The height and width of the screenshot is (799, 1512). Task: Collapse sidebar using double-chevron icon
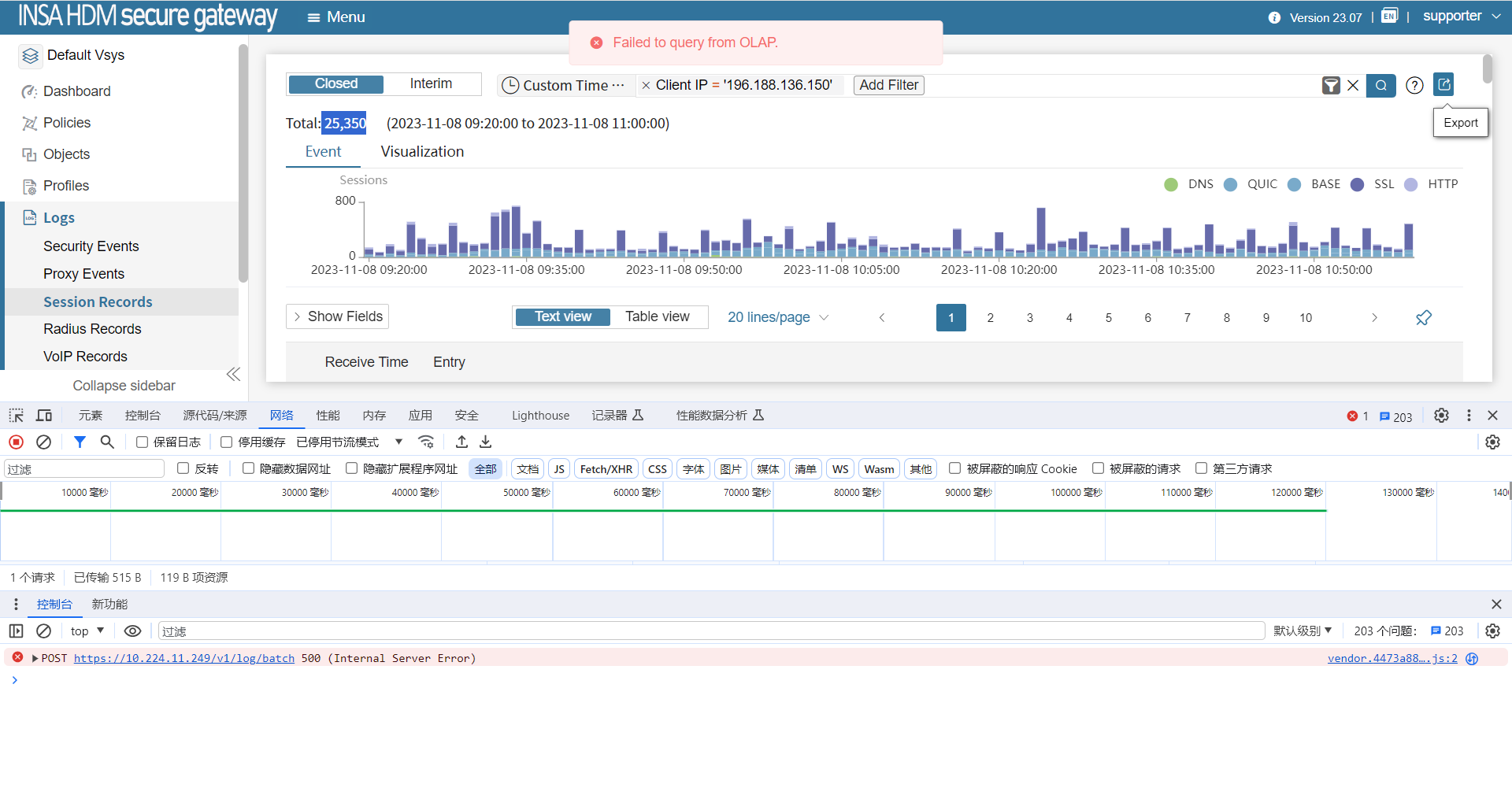click(233, 375)
